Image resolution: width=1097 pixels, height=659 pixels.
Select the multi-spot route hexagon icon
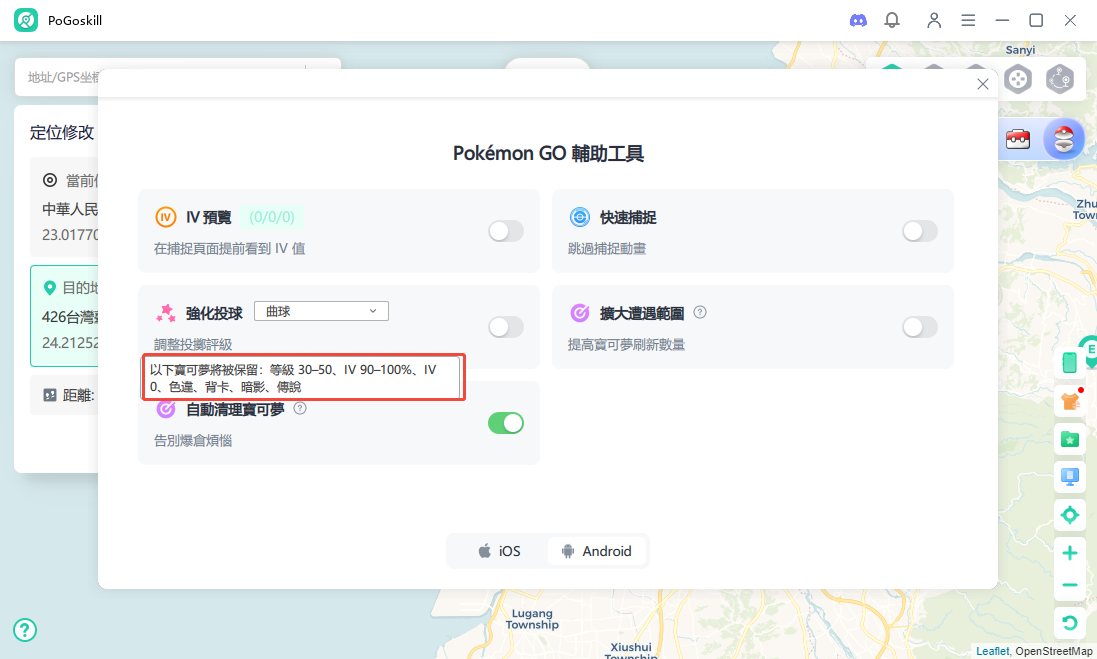[x=1060, y=79]
